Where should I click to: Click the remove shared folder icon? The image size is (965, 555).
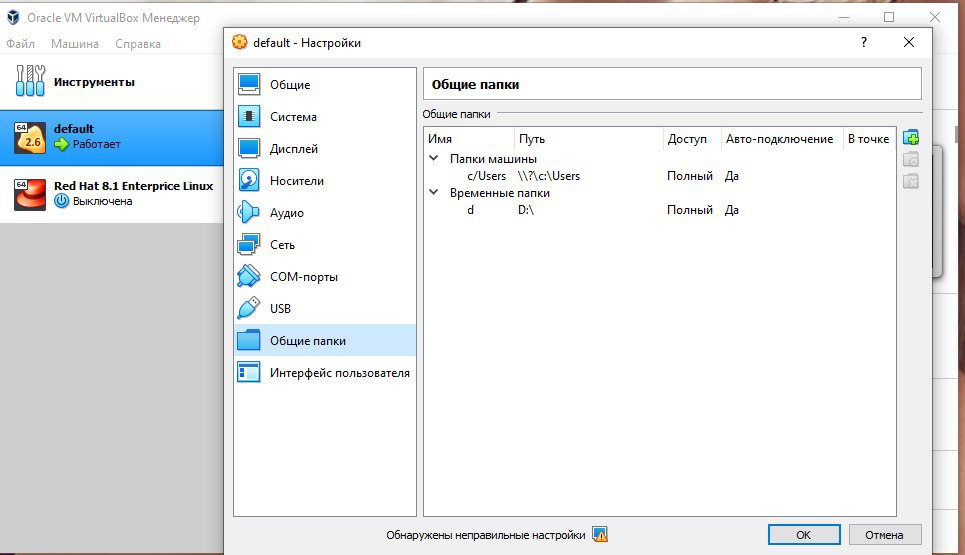(911, 181)
